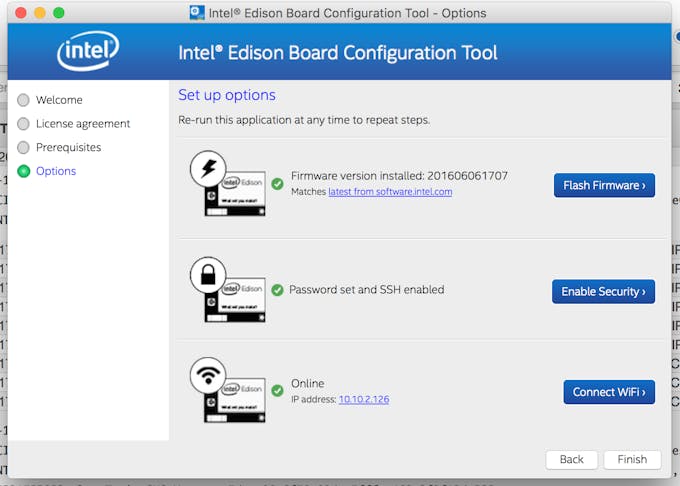Click Edison board image in WiFi row
Viewport: 680px width, 486px height.
click(235, 401)
